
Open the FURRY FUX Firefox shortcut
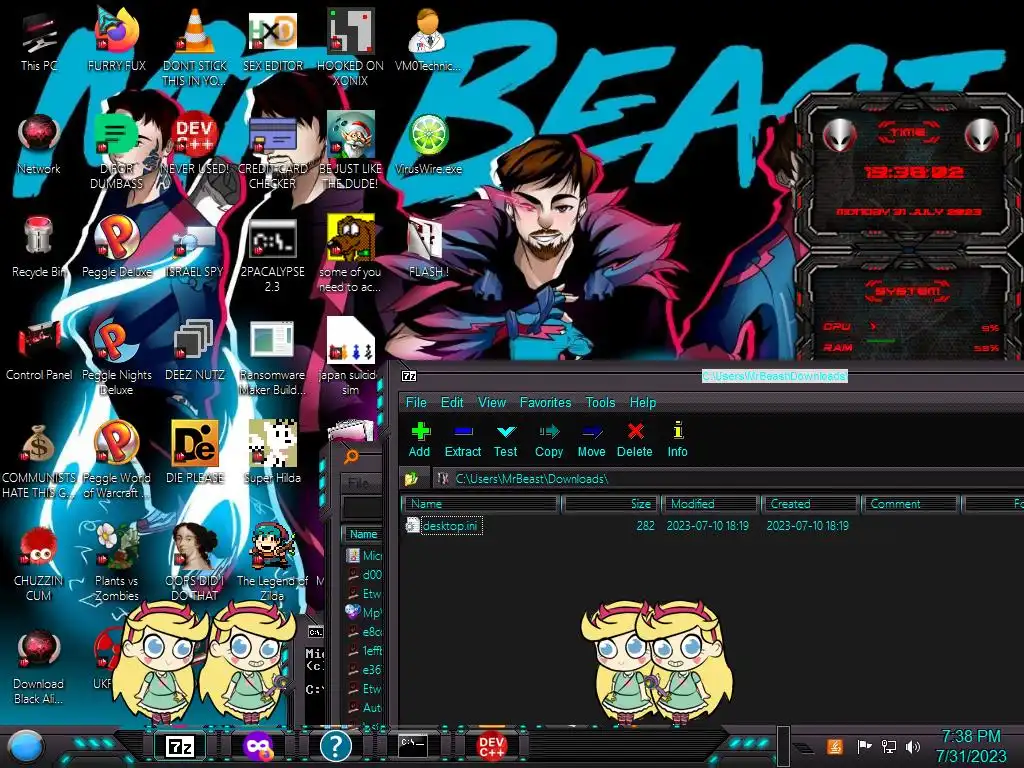(x=117, y=39)
